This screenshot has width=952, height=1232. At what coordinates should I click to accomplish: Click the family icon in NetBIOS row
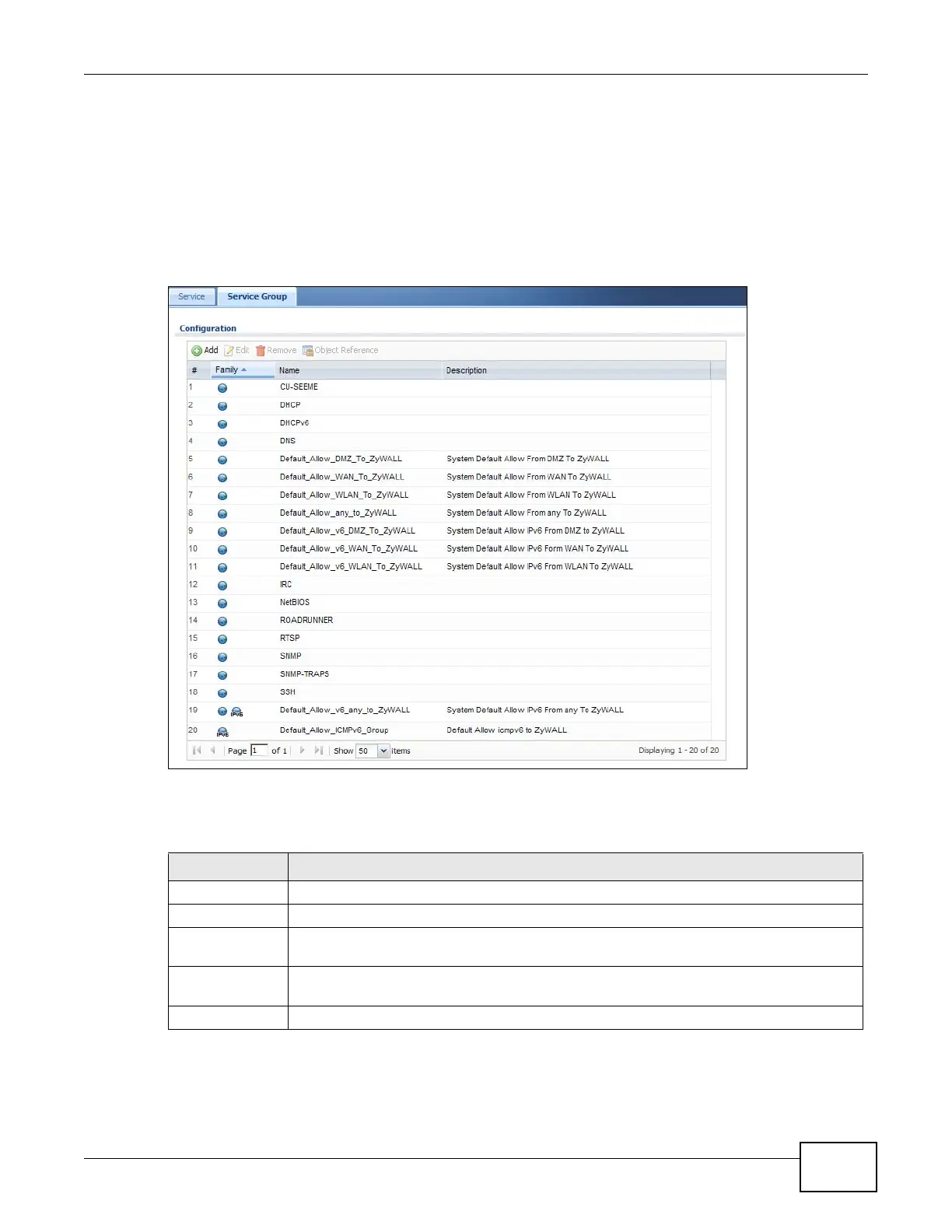point(222,603)
